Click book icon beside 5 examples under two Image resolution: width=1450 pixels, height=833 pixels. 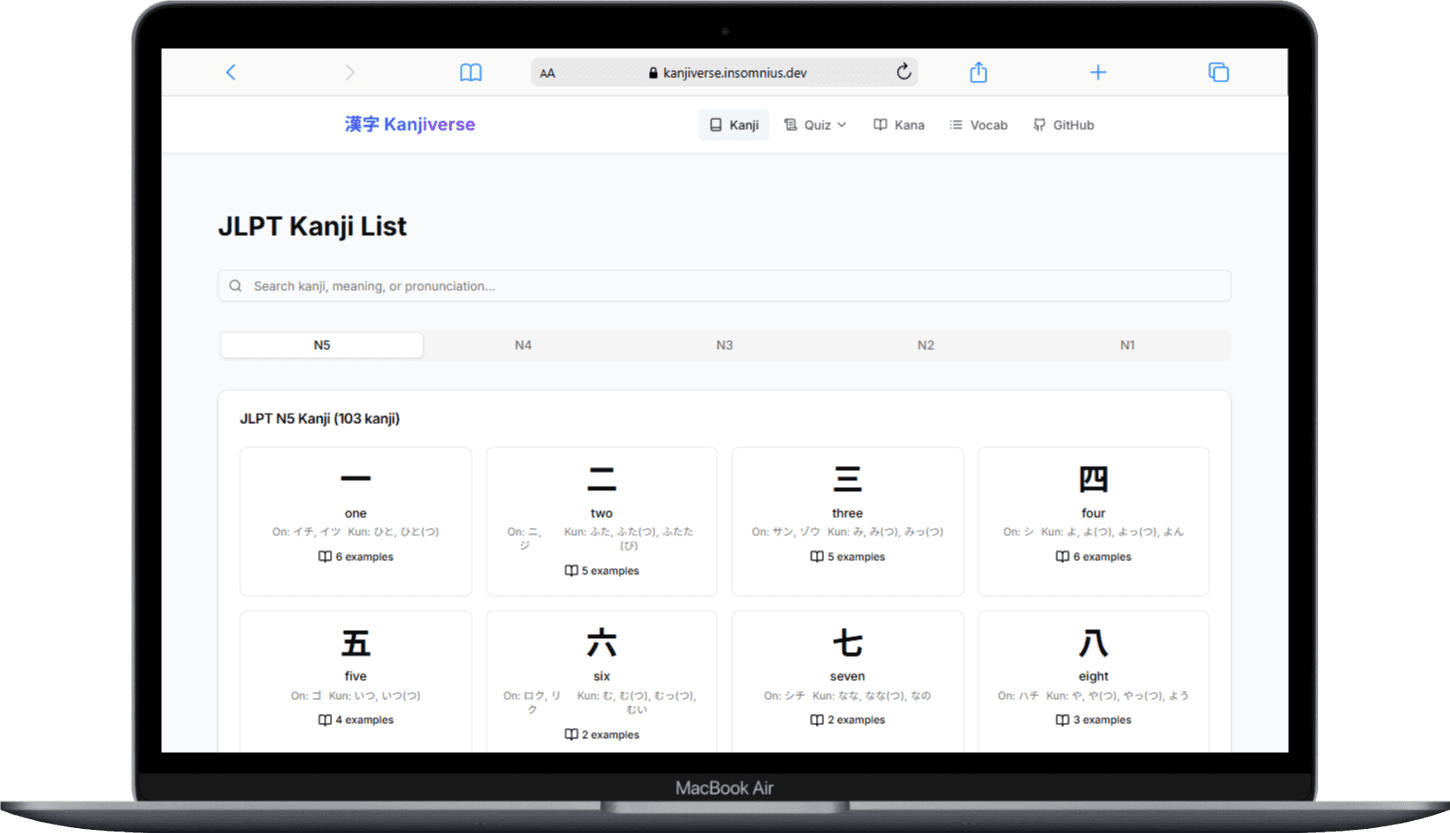pos(571,571)
